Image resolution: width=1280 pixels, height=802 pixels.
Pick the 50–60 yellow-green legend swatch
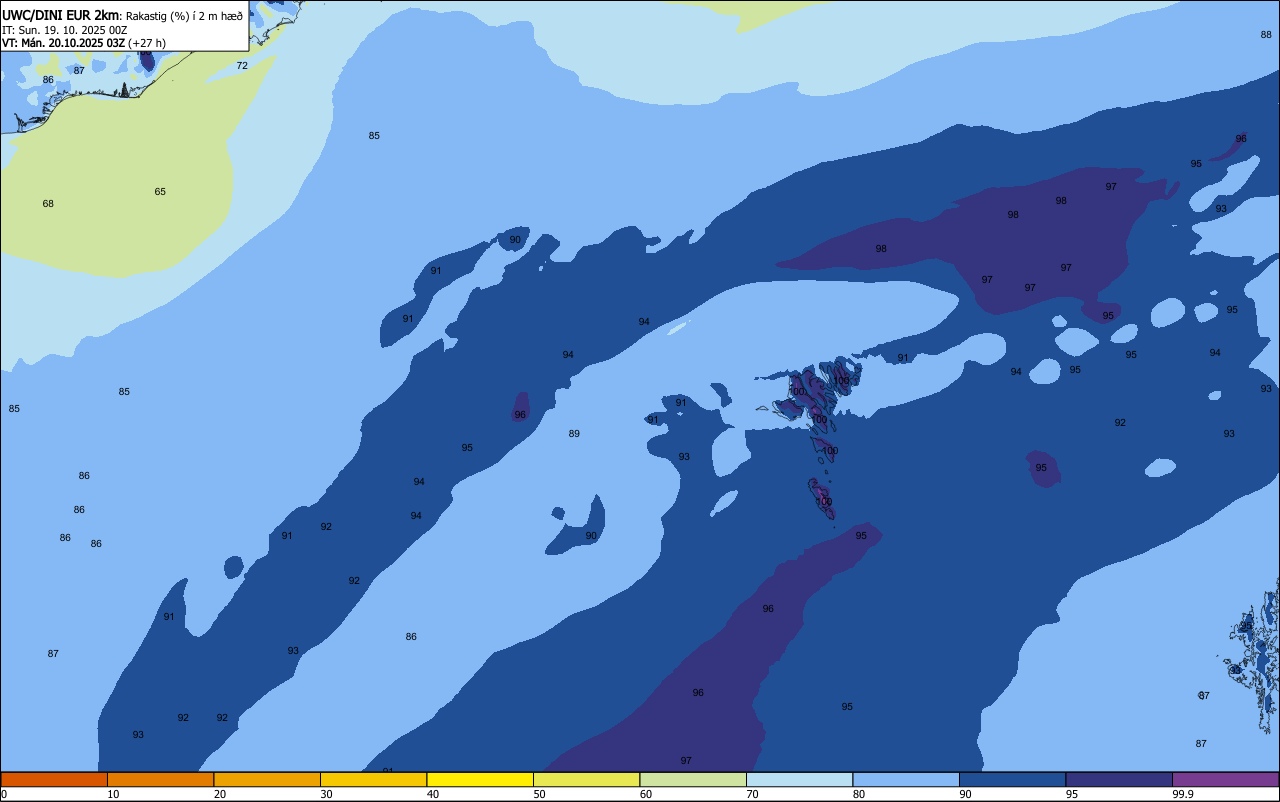point(586,779)
